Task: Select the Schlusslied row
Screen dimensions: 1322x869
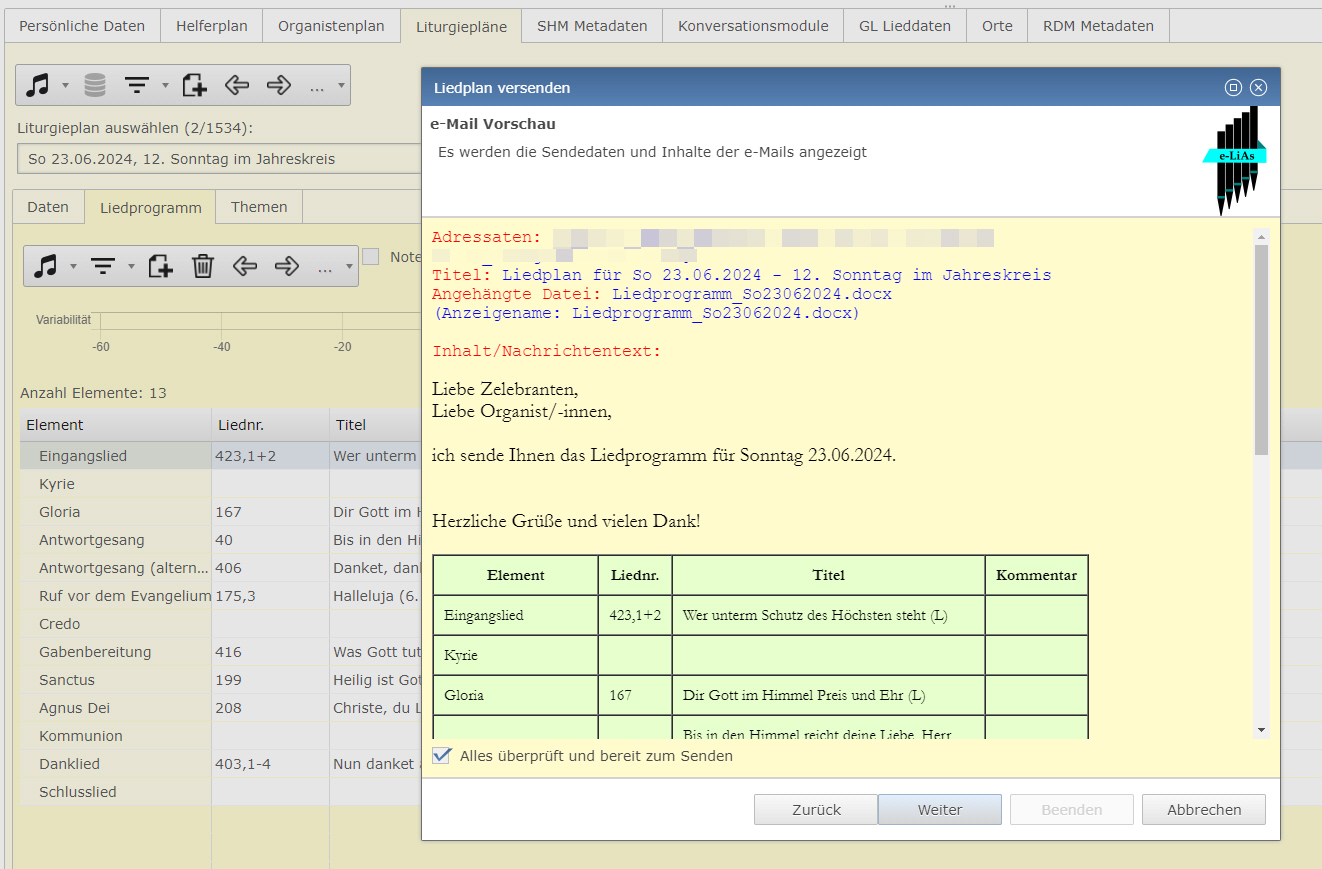Action: 220,792
